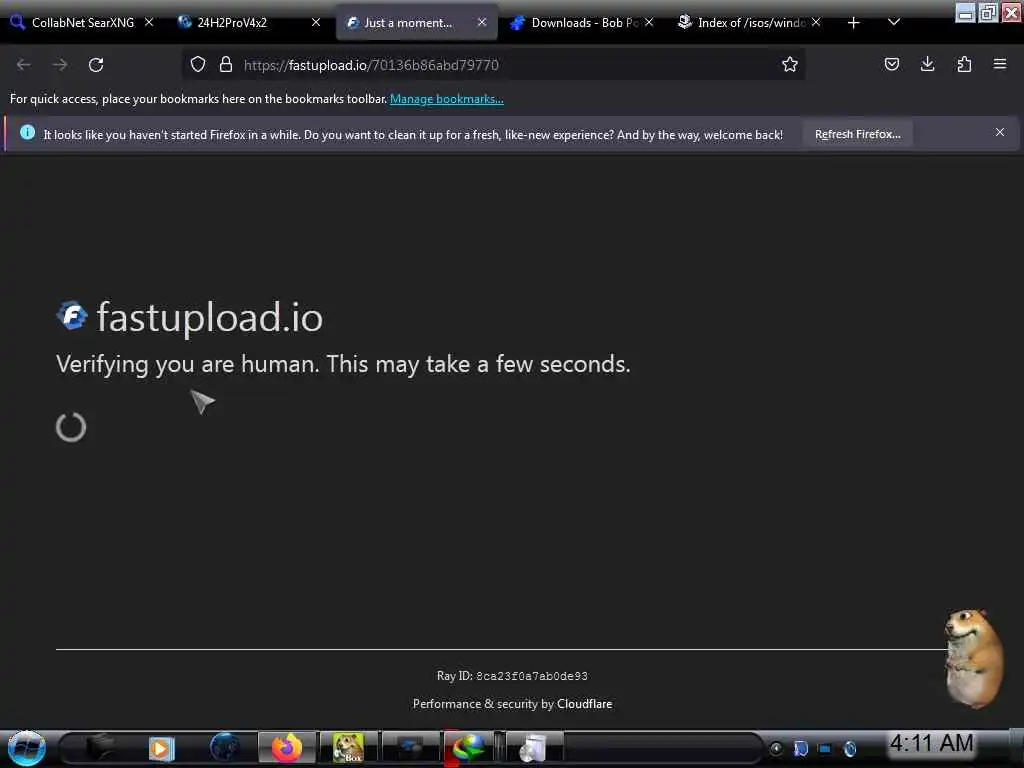Open a new tab with plus button

coord(854,23)
